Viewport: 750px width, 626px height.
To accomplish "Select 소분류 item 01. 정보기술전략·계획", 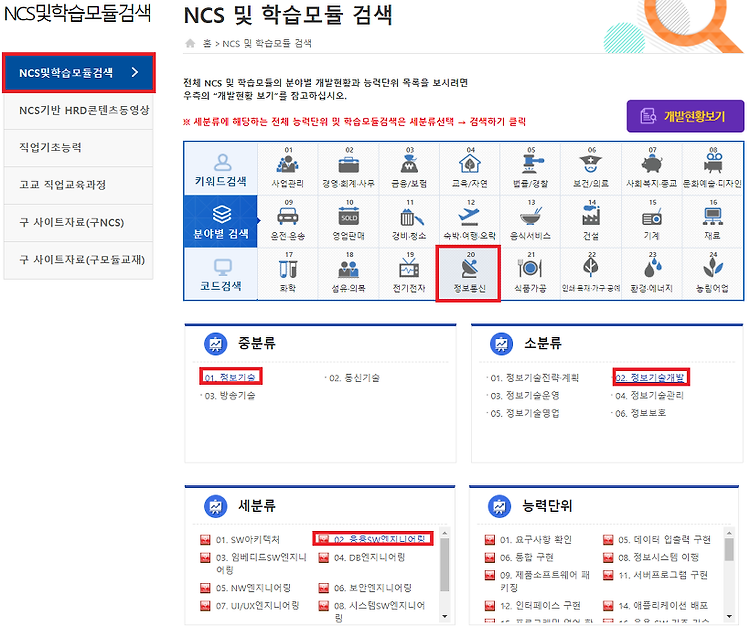I will pos(534,378).
